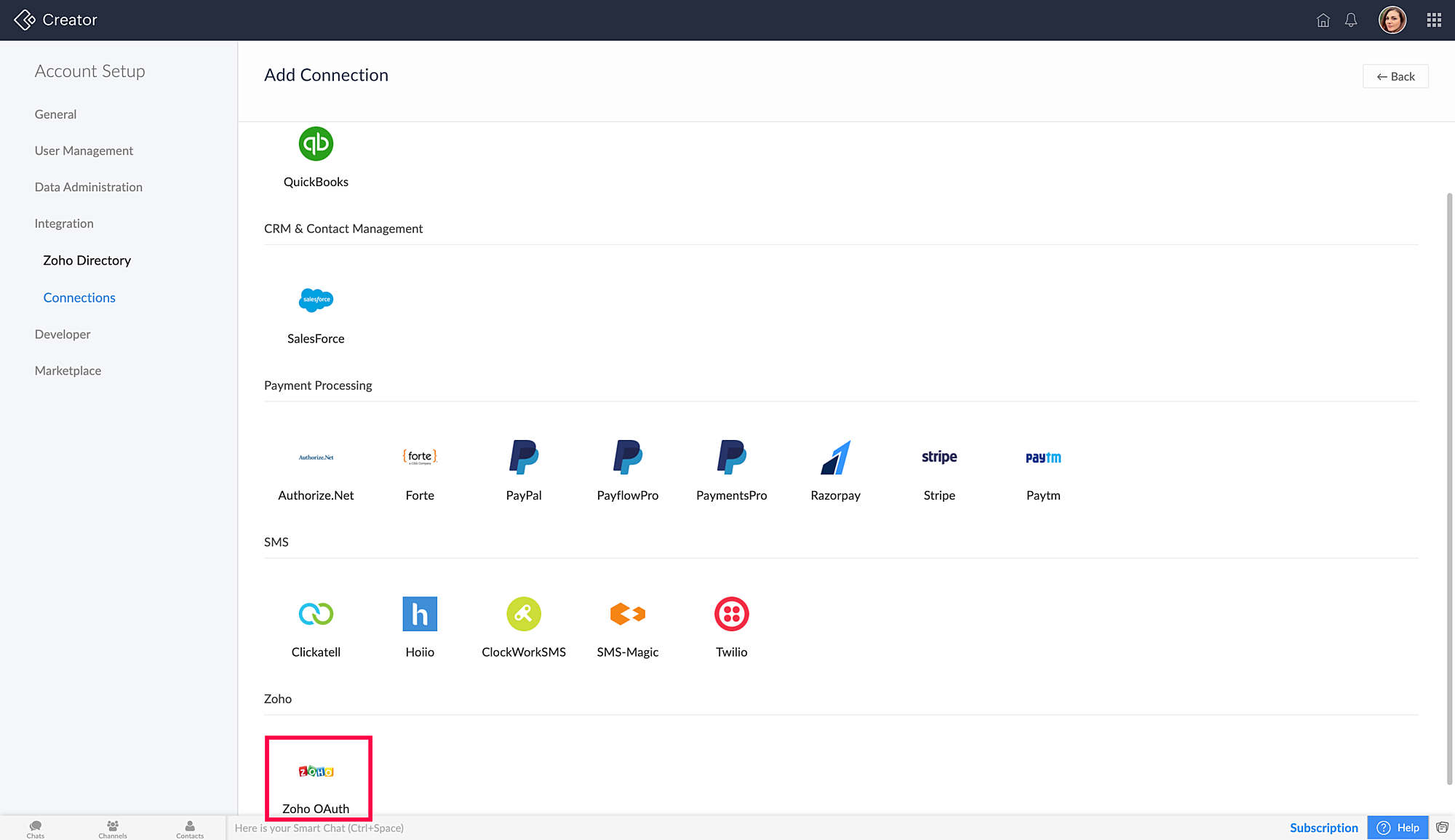Pick the Authorize.Net payment connector
The height and width of the screenshot is (840, 1455).
tap(316, 457)
